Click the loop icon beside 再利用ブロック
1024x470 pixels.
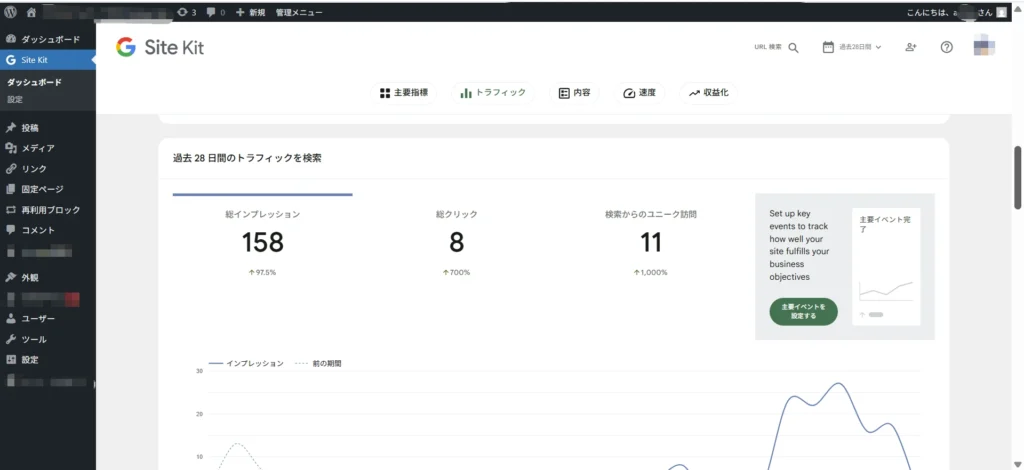(x=10, y=210)
